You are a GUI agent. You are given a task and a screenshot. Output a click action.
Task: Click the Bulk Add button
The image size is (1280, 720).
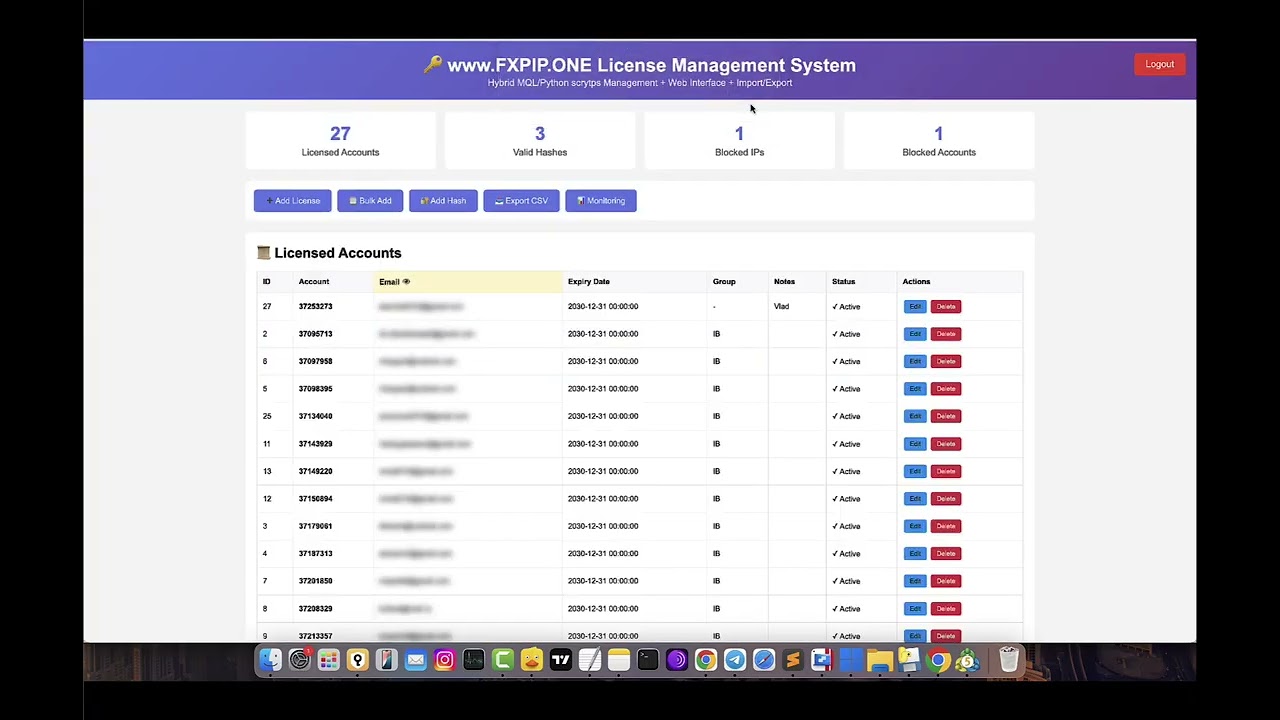(x=370, y=201)
